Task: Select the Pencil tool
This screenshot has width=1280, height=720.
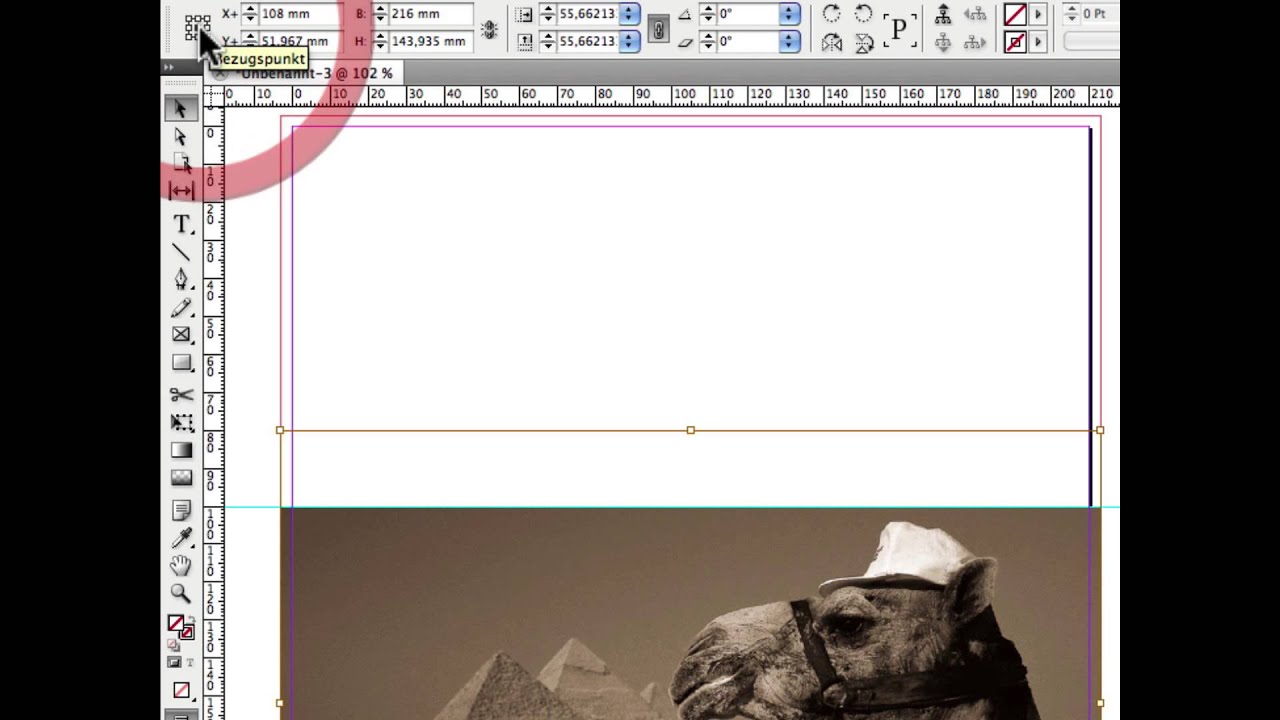Action: point(181,308)
